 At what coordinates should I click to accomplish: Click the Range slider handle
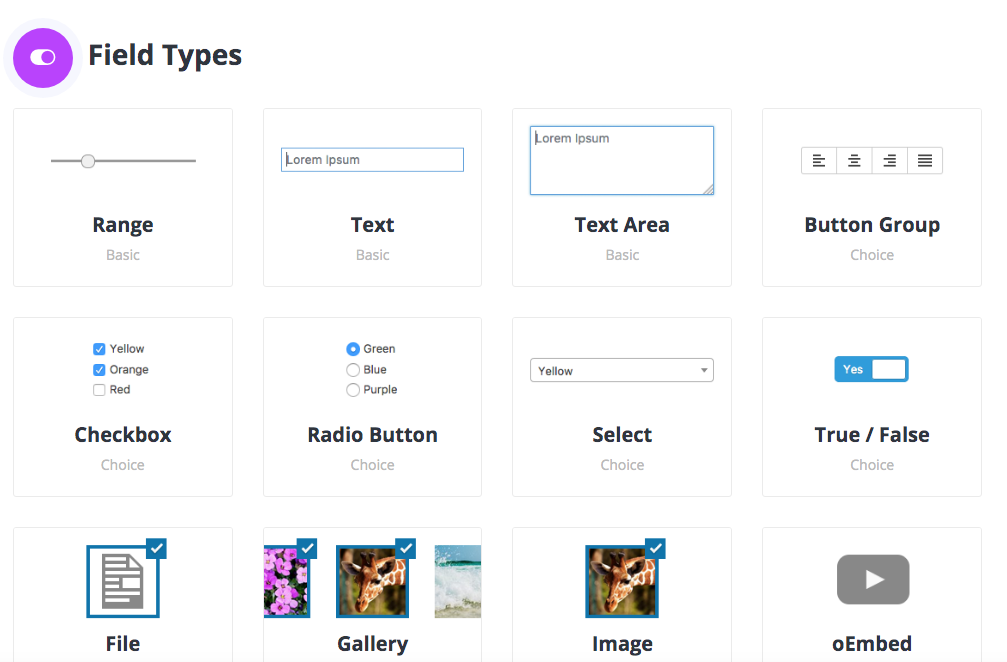pos(88,161)
